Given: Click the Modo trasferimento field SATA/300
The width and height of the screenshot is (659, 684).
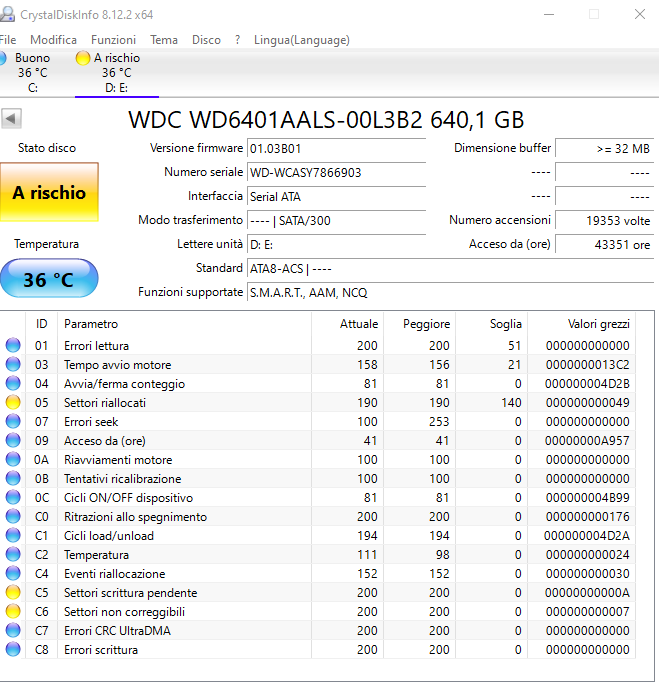Looking at the screenshot, I should coord(336,221).
